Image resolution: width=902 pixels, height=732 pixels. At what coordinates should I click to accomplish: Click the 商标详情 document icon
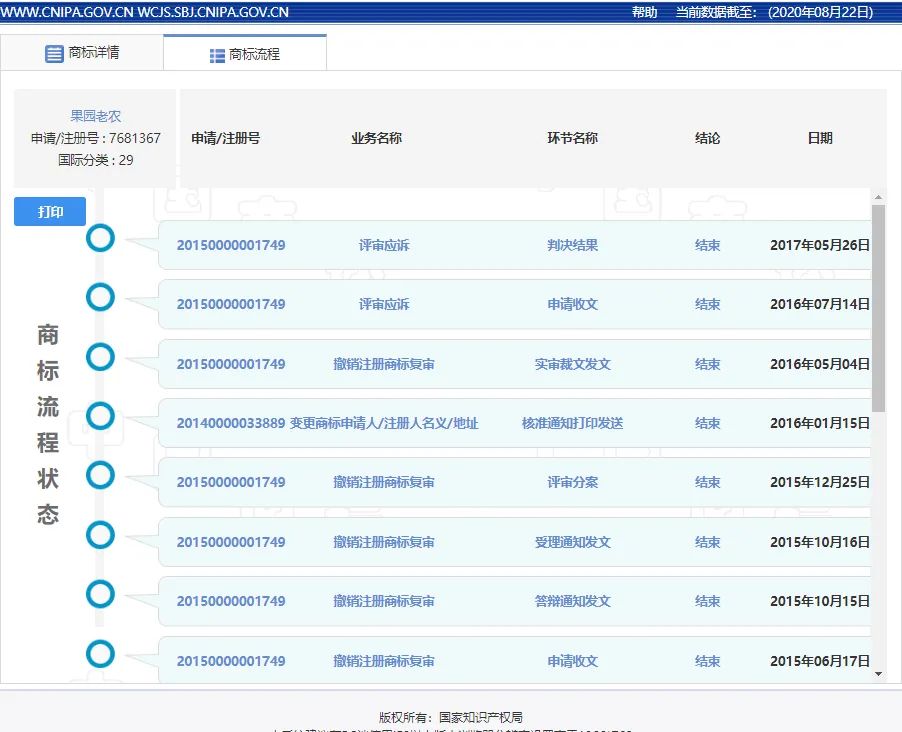(54, 54)
